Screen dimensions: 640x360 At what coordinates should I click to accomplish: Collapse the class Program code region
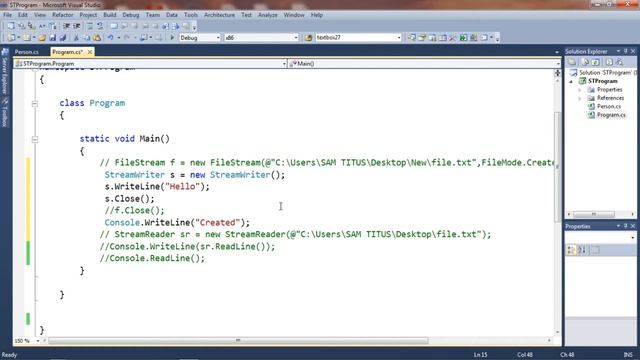[35, 104]
